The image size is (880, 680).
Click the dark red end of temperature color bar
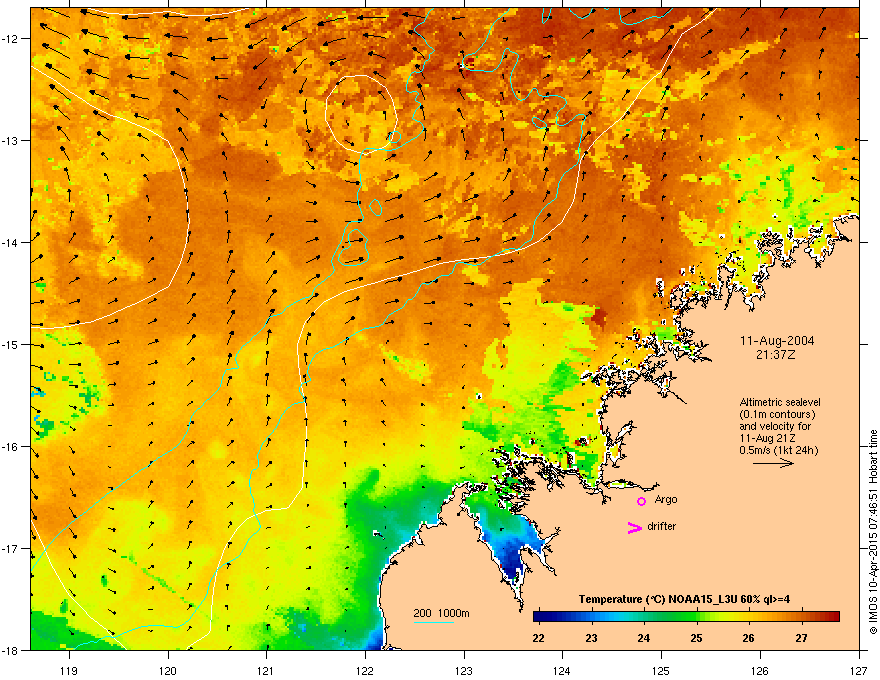point(833,617)
